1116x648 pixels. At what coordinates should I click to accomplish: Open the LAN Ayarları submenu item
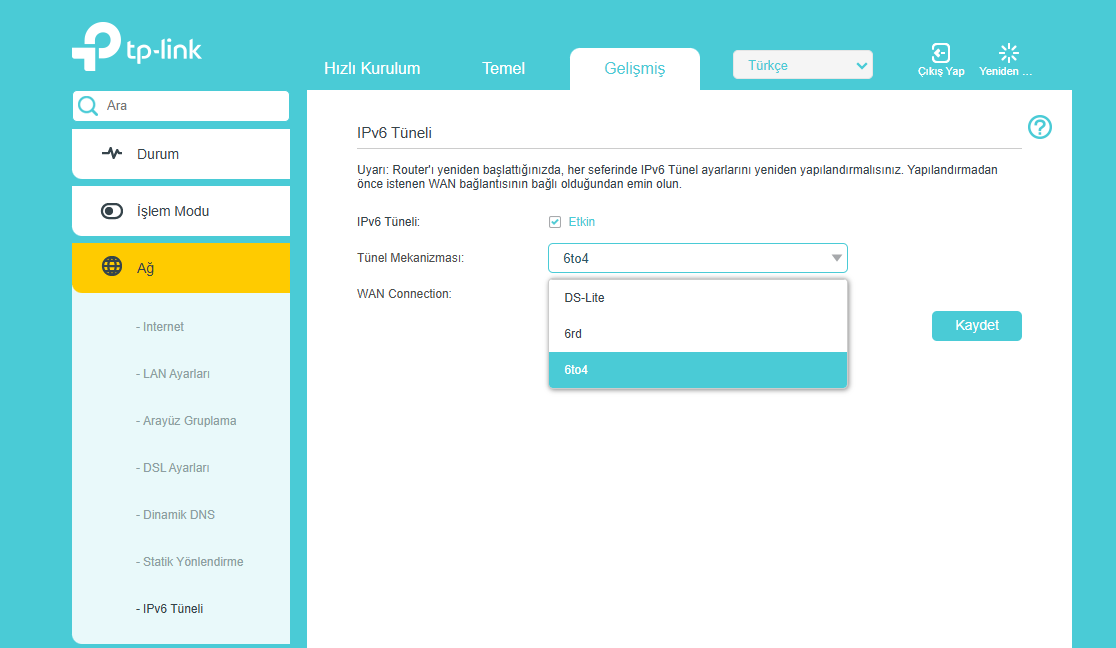[x=172, y=374]
